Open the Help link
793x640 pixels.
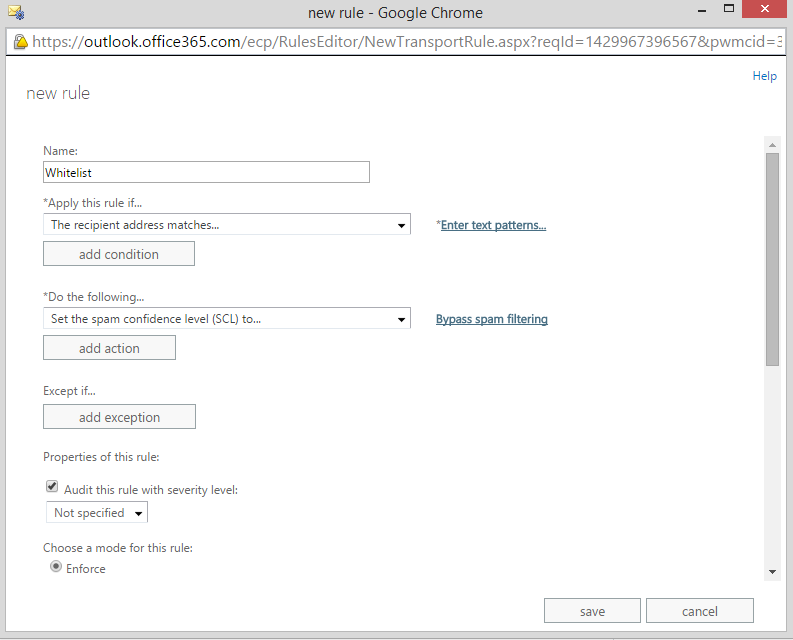point(764,76)
